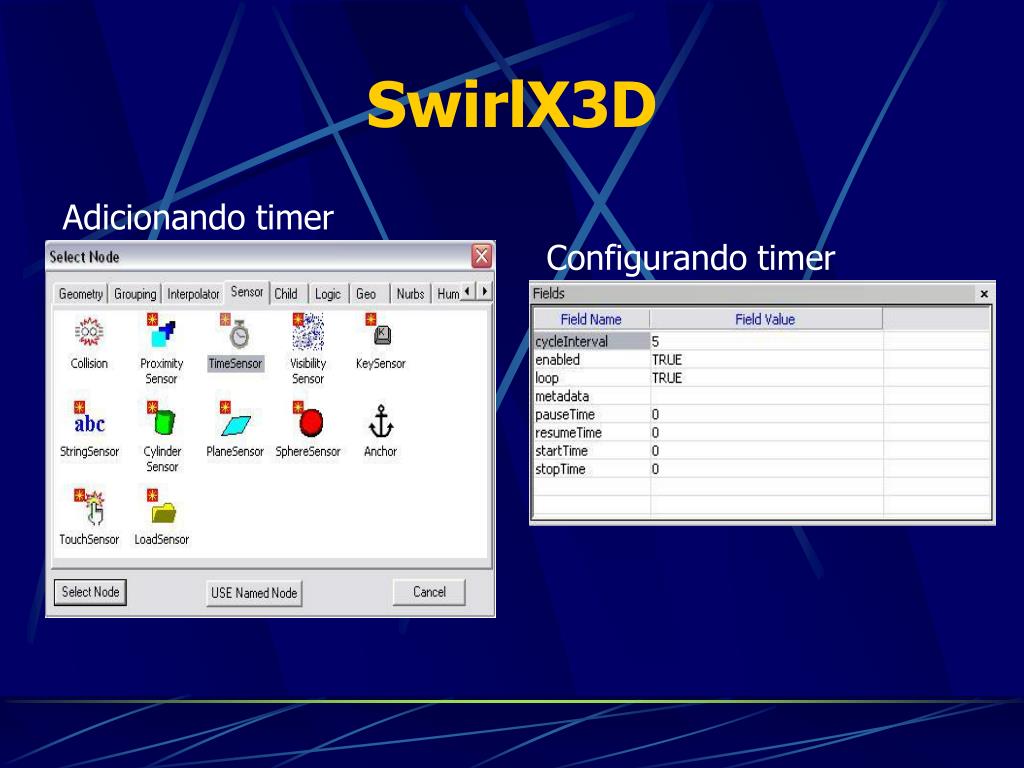Select the startTime field name

pyautogui.click(x=591, y=451)
